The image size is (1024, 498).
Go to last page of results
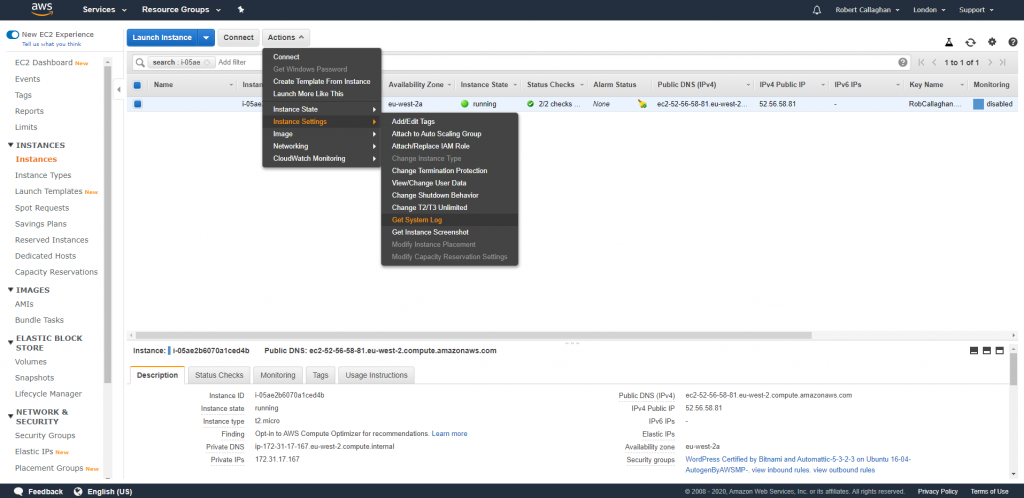pyautogui.click(x=1003, y=63)
